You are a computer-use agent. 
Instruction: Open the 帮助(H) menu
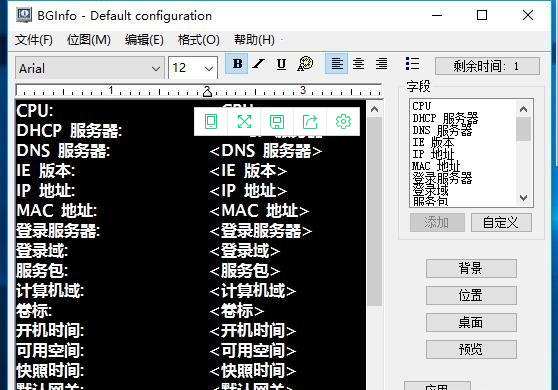coord(254,39)
